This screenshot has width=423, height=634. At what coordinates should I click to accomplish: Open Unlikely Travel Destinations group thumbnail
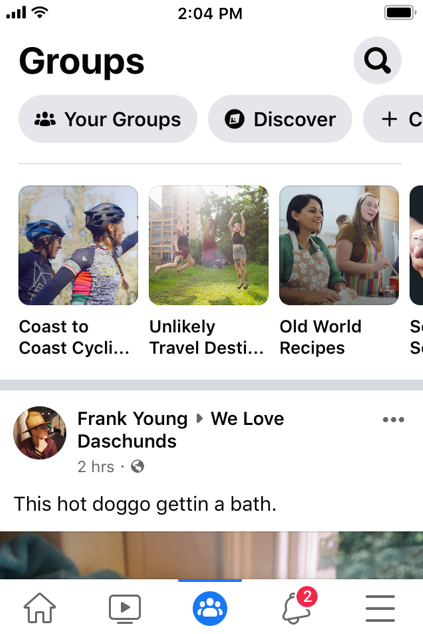(x=208, y=245)
